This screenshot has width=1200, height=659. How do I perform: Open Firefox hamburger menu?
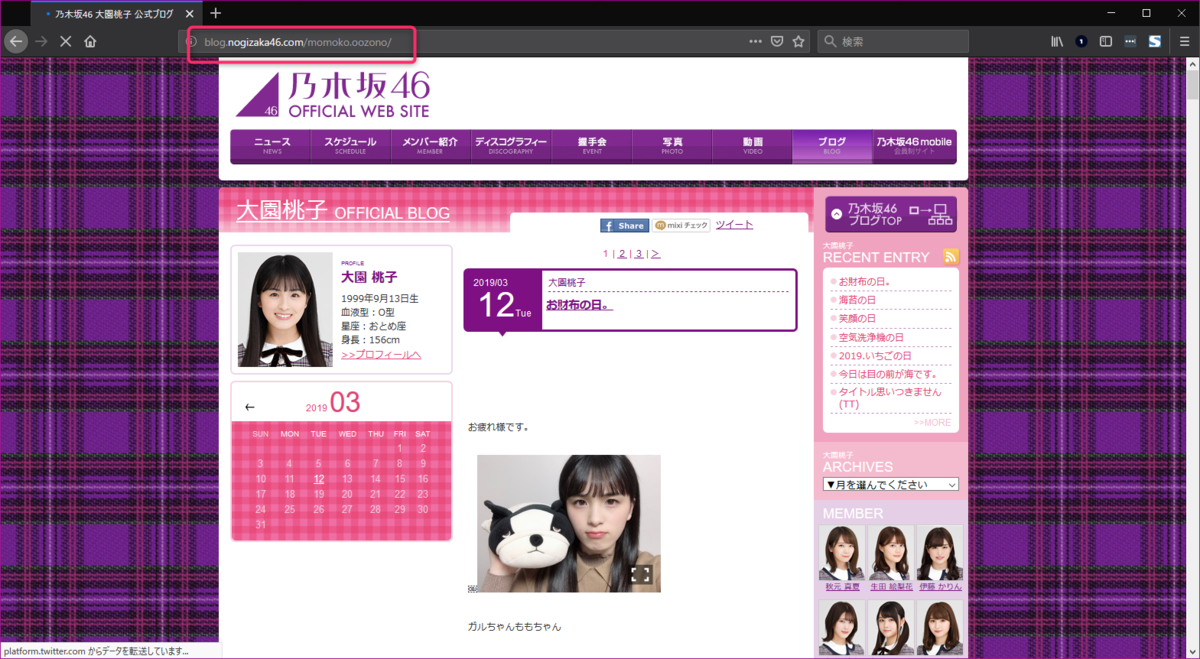click(x=1184, y=41)
